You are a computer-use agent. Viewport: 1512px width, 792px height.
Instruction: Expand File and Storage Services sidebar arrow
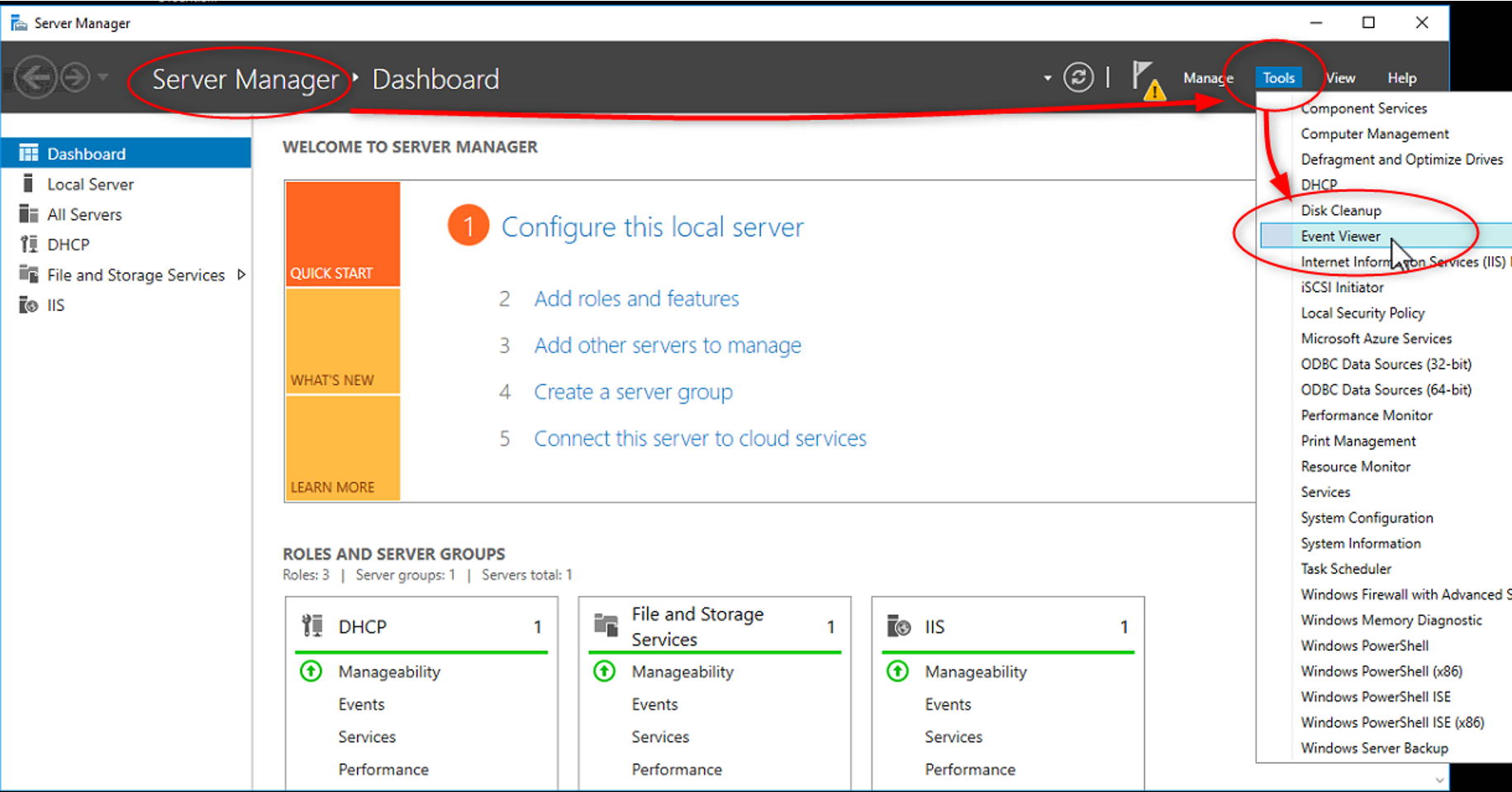click(241, 274)
